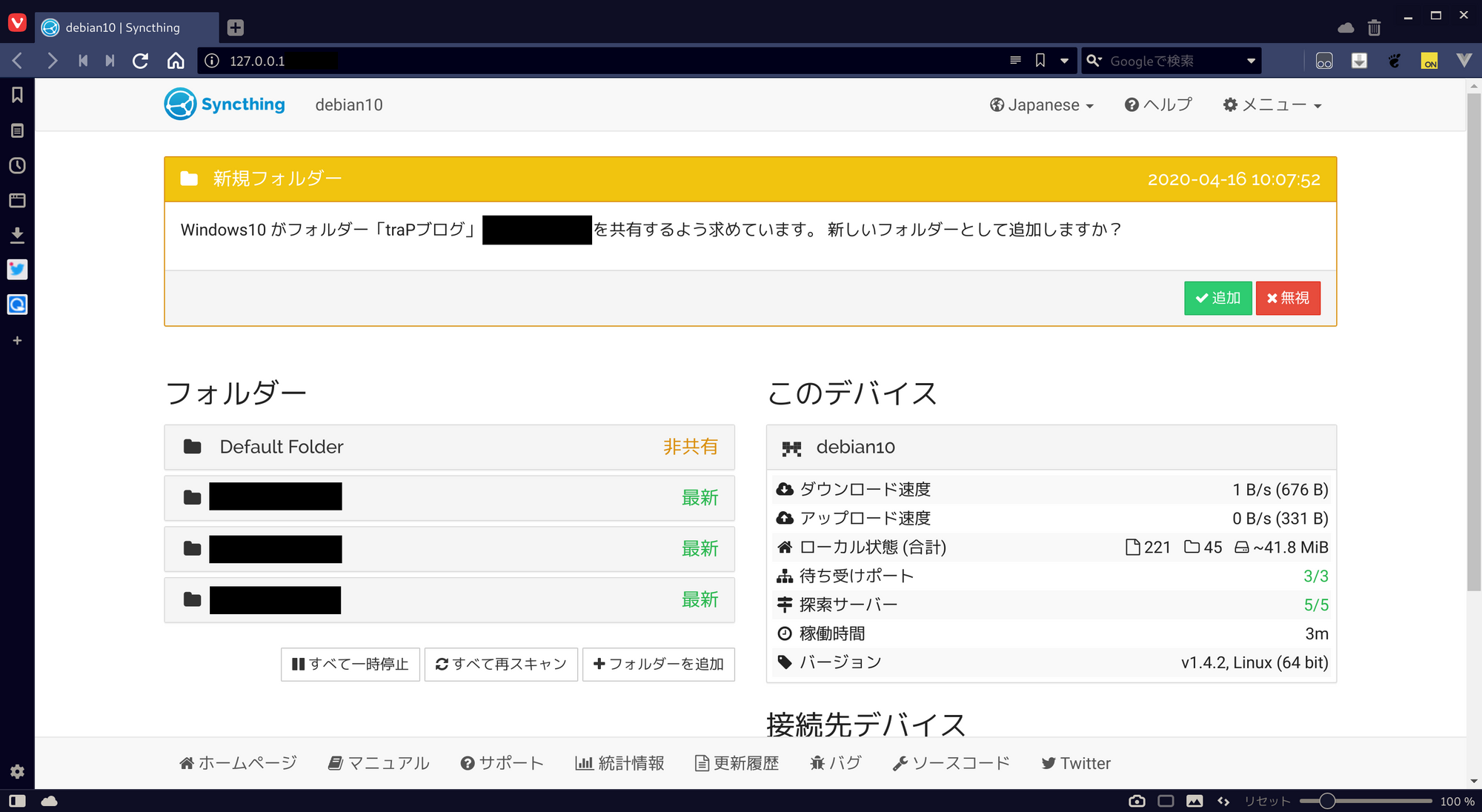Open サポート footer link
This screenshot has width=1482, height=812.
502,763
